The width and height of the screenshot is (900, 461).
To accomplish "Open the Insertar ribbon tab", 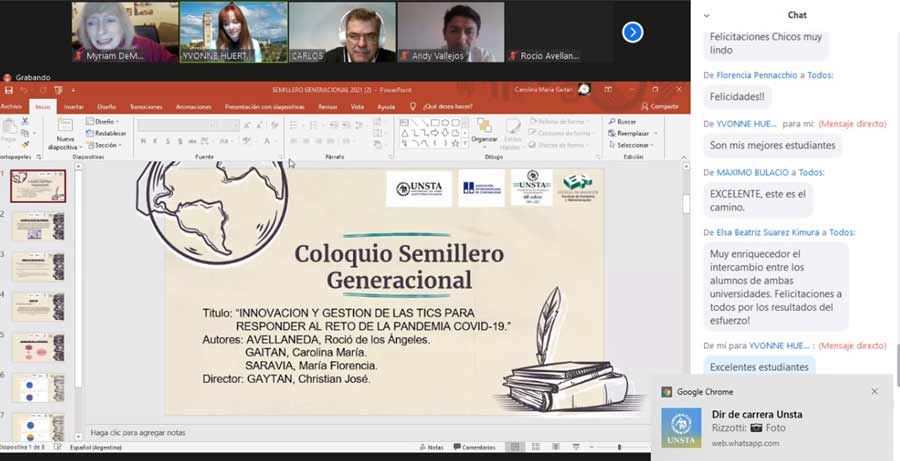I will coord(74,106).
